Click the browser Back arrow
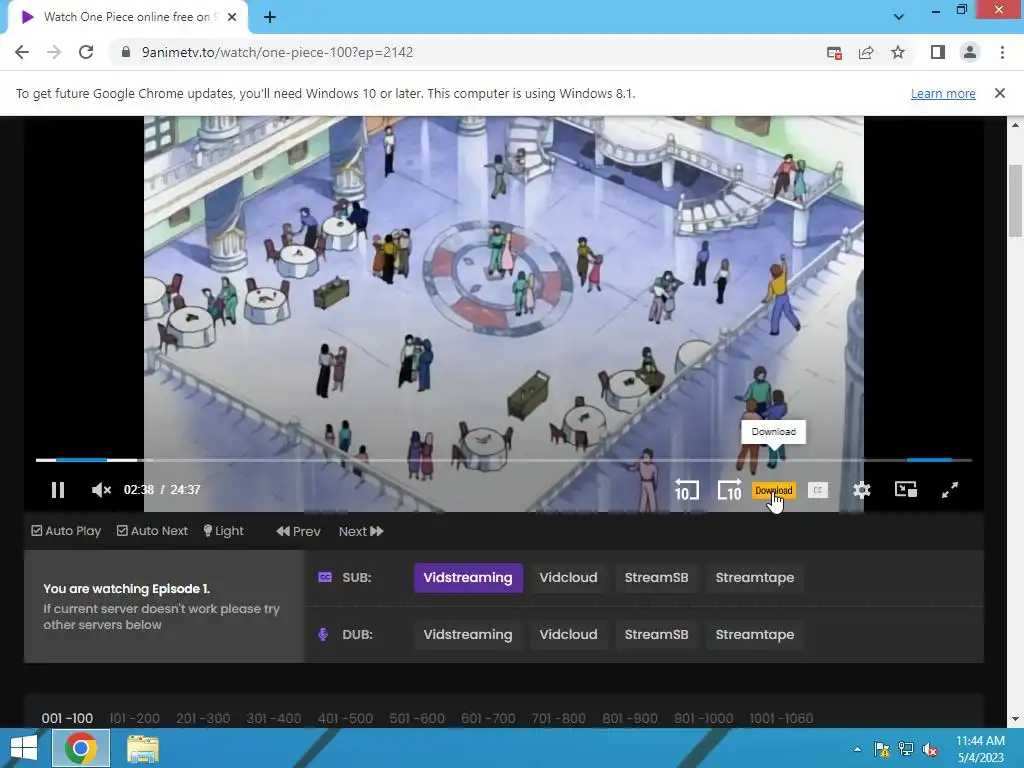 tap(22, 52)
